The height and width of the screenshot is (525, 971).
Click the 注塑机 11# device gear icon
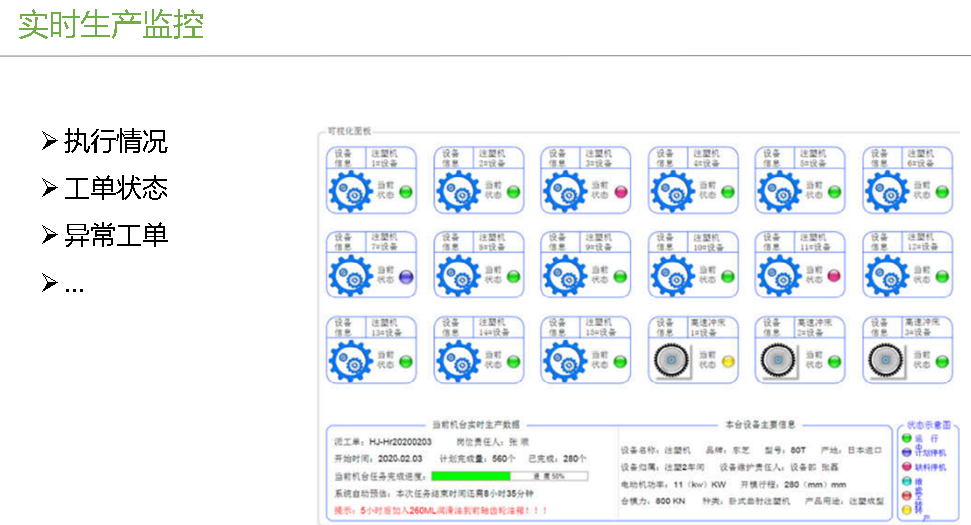pyautogui.click(x=780, y=274)
